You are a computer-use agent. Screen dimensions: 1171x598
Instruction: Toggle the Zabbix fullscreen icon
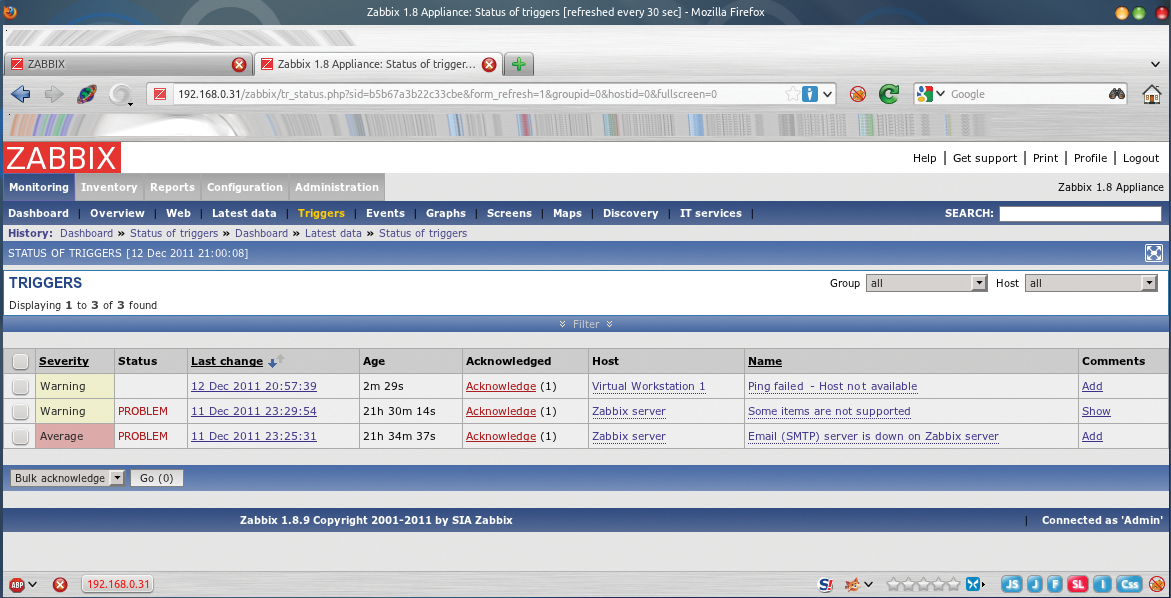[1154, 253]
